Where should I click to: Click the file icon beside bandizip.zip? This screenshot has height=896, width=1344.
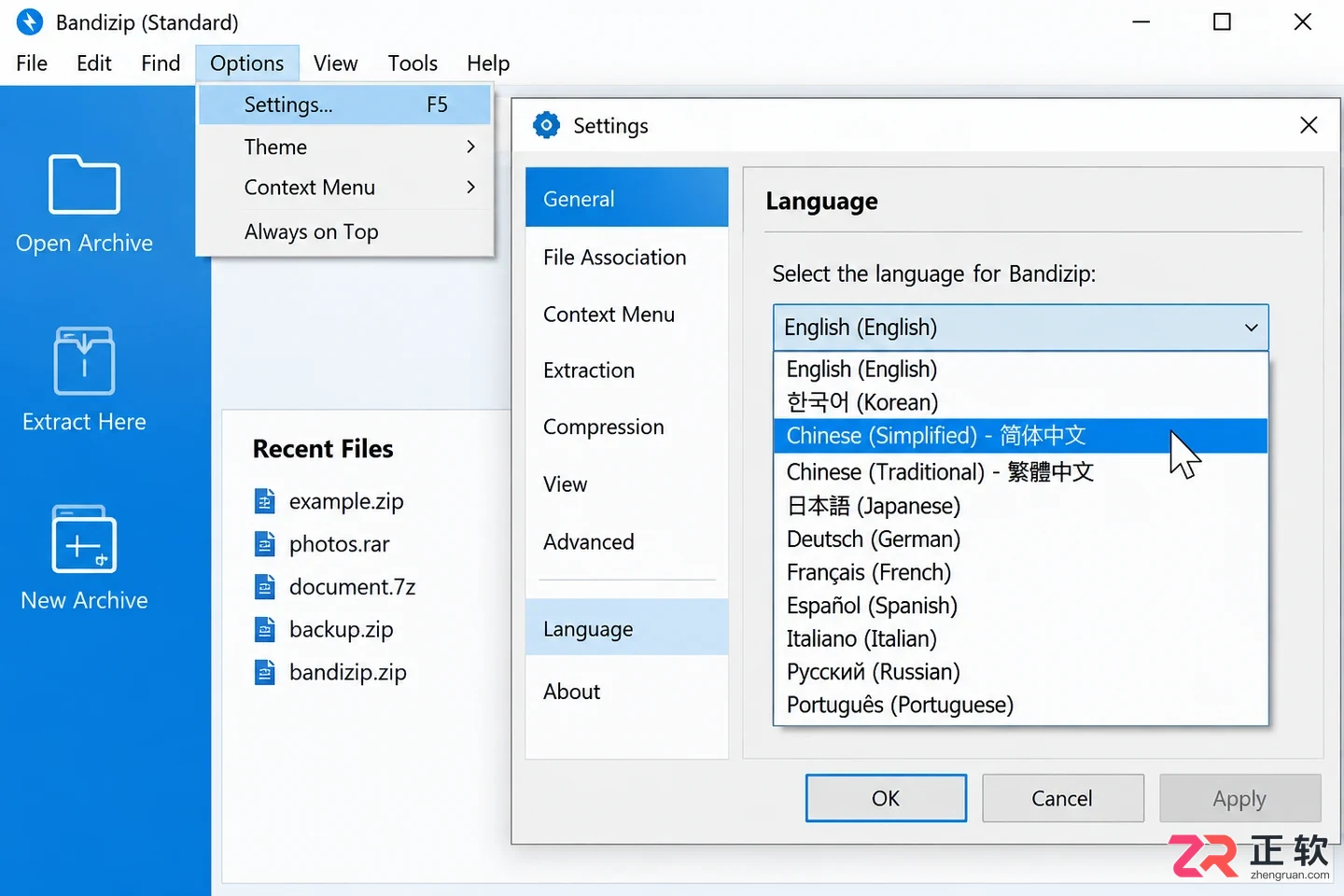265,673
